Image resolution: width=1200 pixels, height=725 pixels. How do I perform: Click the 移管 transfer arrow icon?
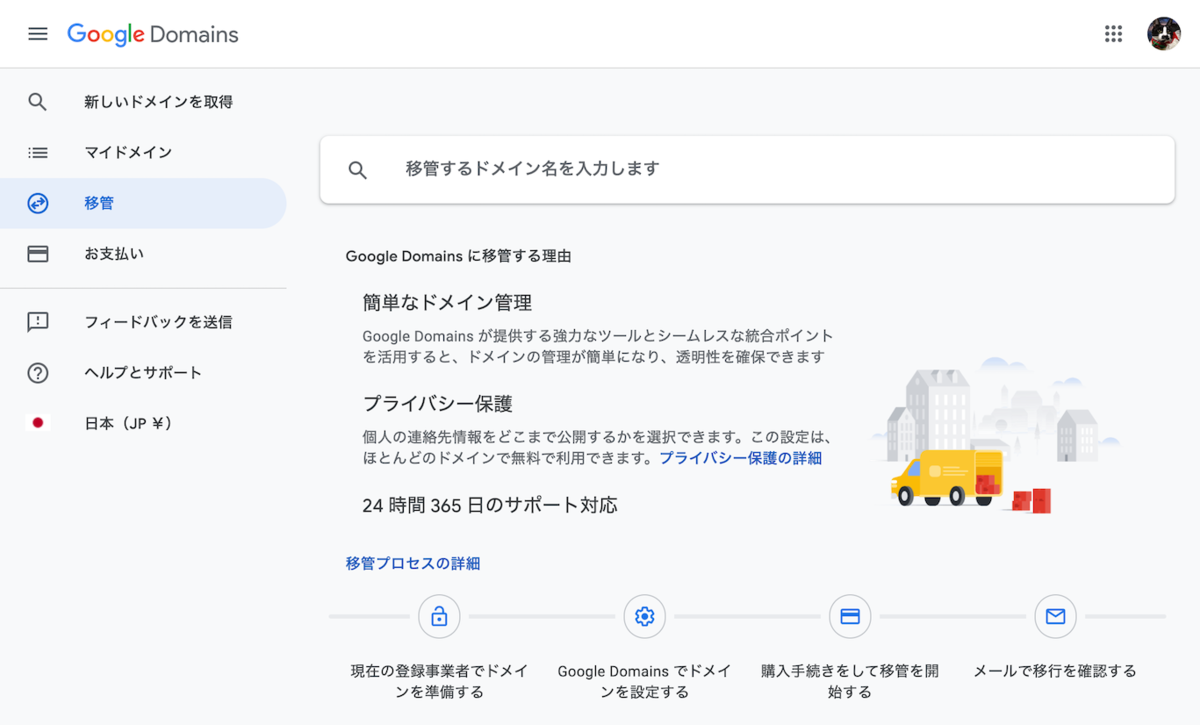(x=37, y=202)
